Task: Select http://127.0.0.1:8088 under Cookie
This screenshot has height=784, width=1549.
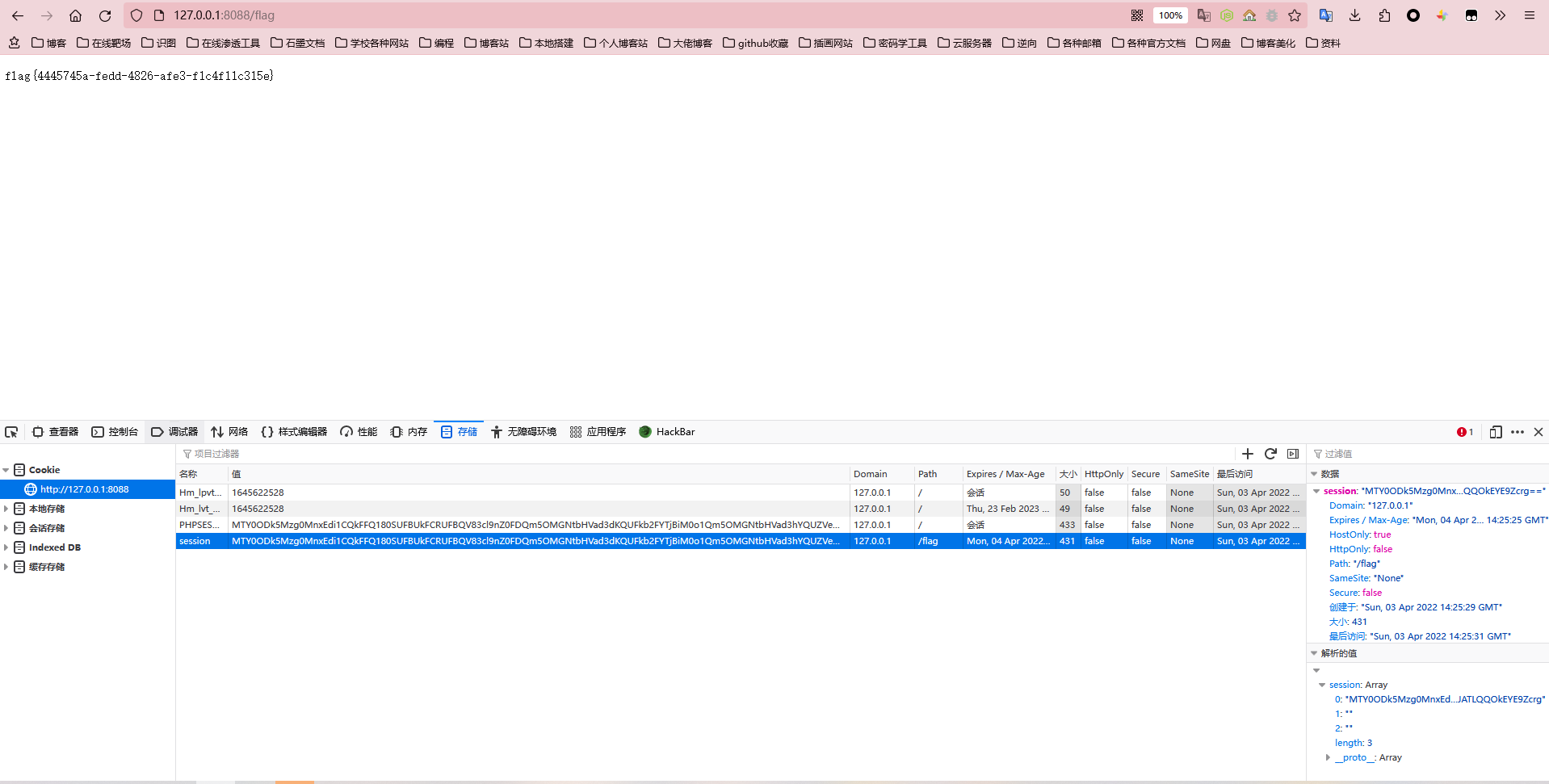Action: 87,489
